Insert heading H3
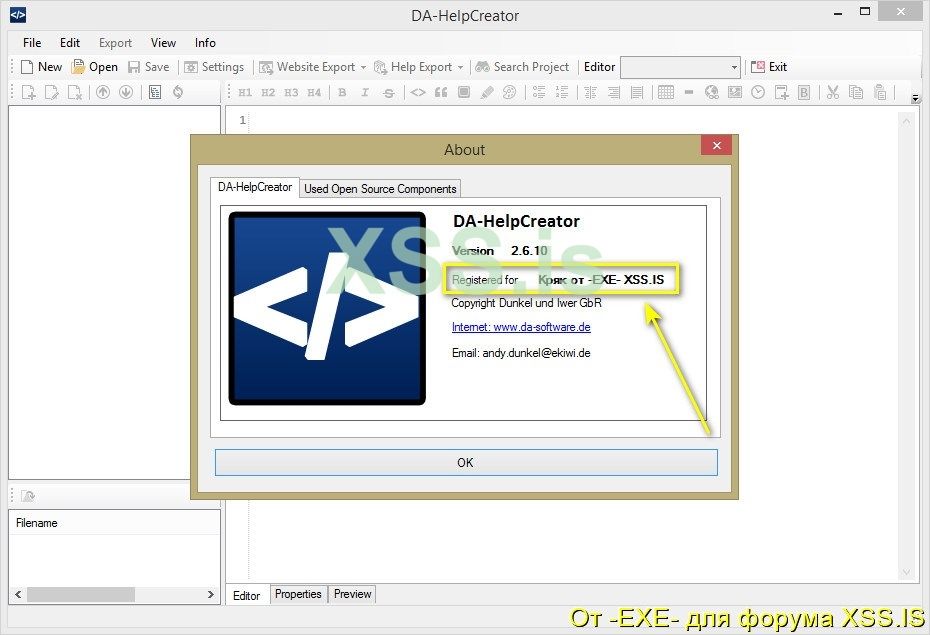The image size is (930, 635). coord(291,92)
